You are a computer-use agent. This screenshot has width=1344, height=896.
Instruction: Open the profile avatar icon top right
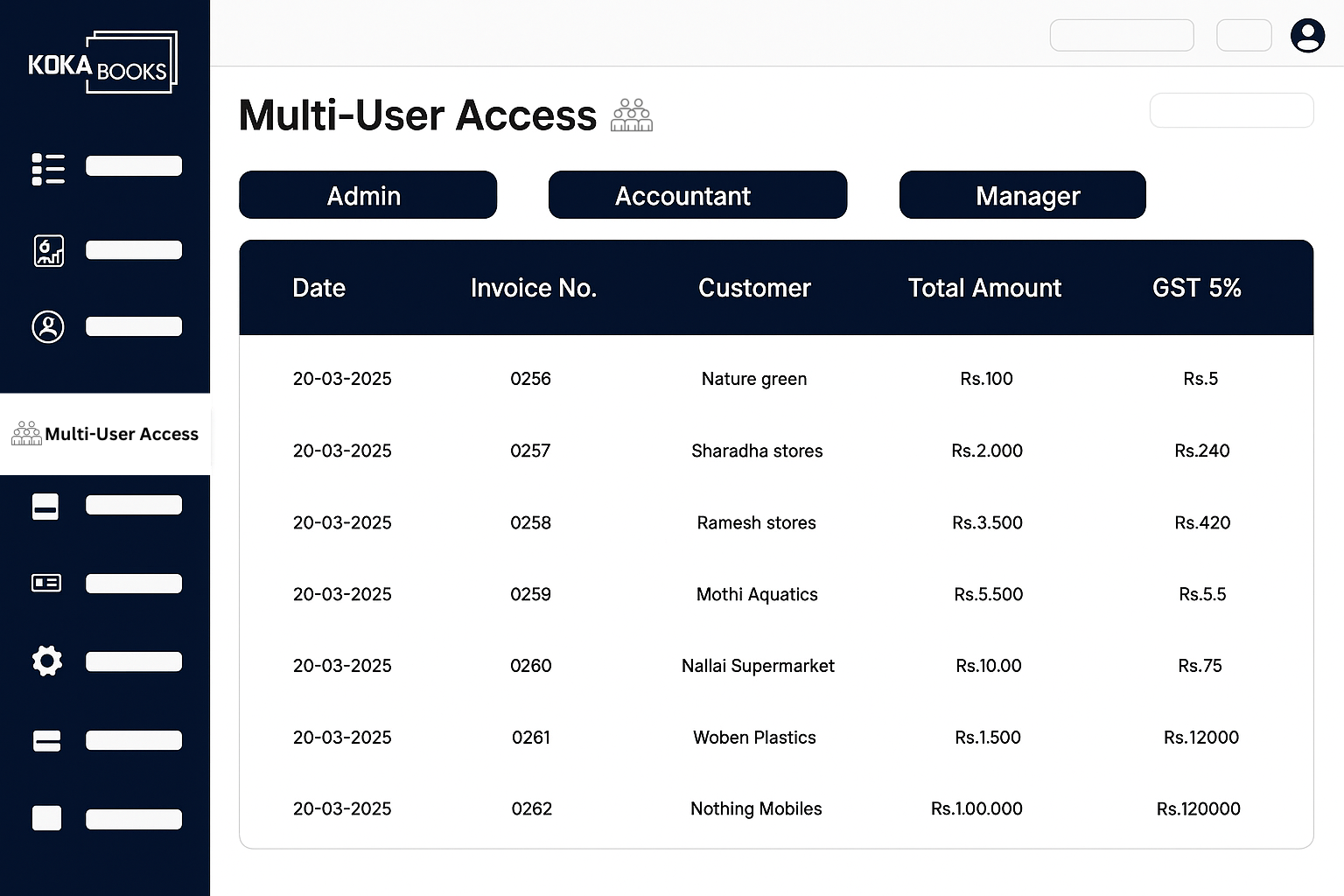[1307, 36]
